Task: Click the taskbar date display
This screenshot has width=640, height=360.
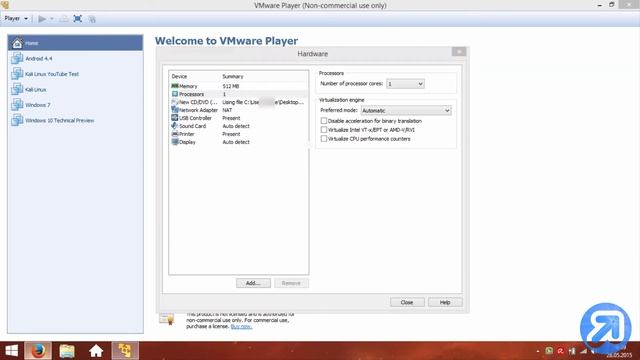Action: [619, 356]
